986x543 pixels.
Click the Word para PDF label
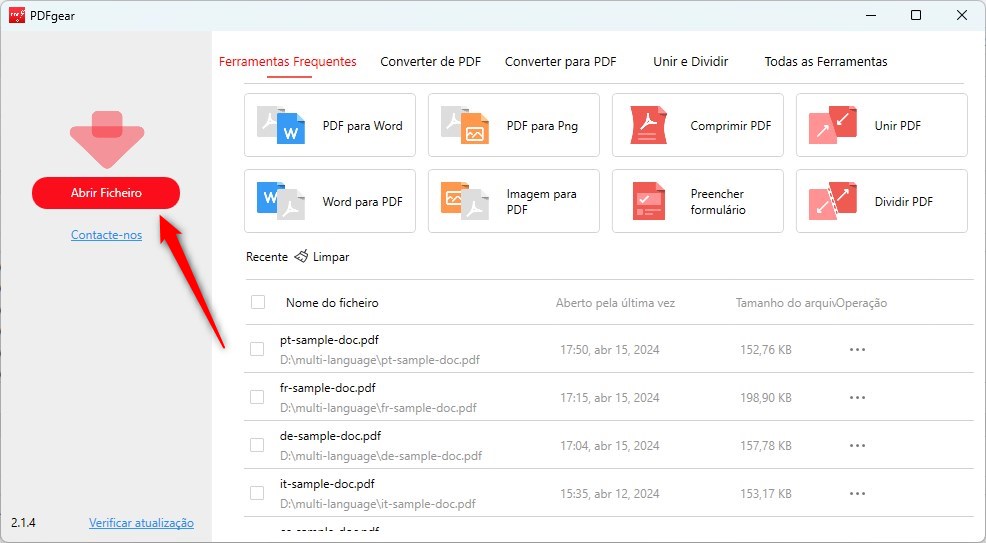[x=362, y=202]
